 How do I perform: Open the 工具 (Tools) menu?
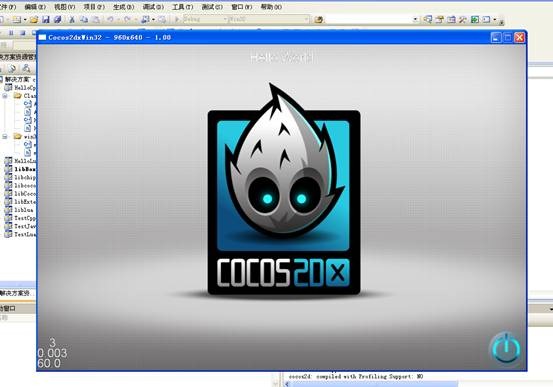182,7
